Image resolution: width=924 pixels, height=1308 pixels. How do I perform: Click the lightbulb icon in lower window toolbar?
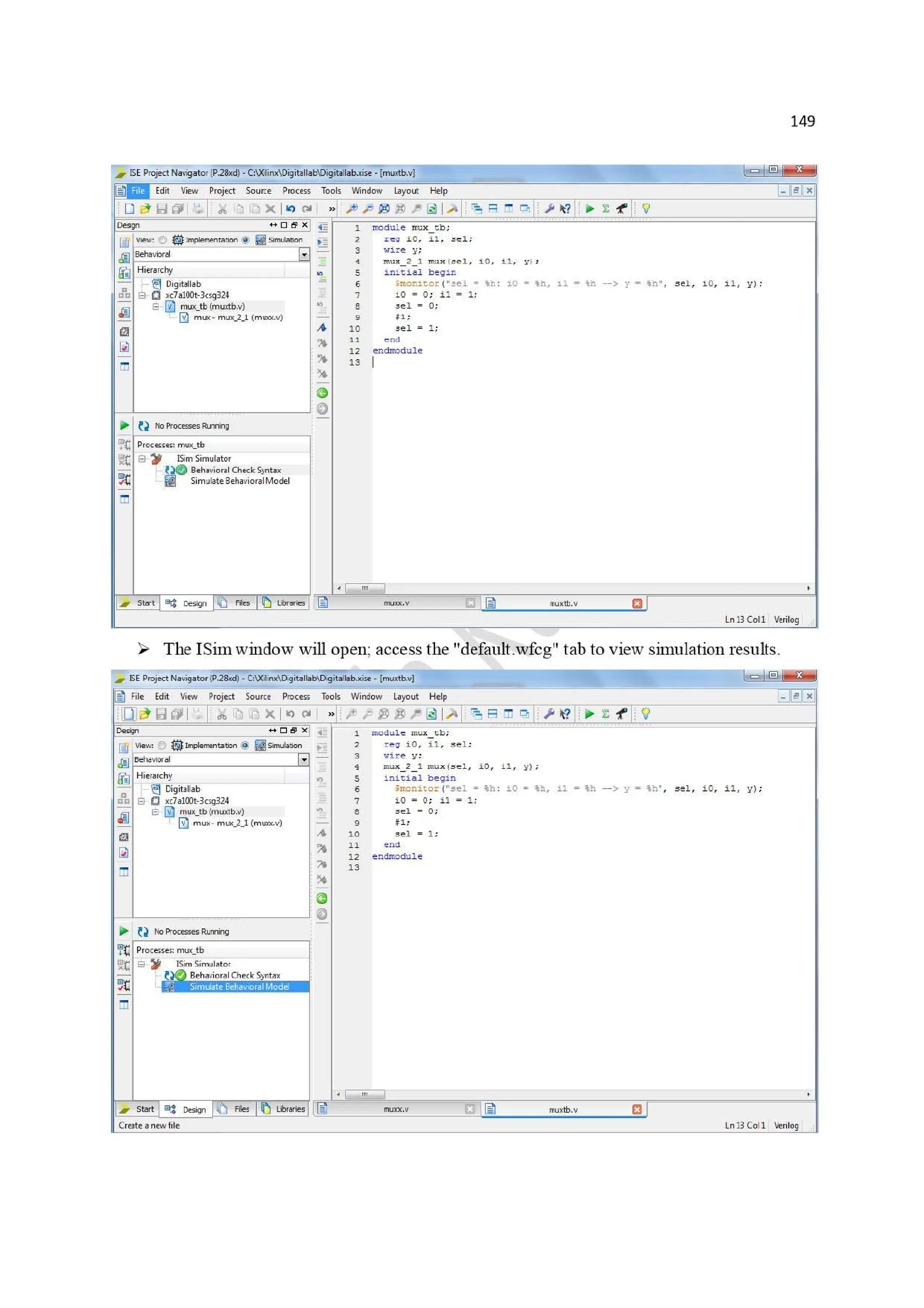coord(646,714)
